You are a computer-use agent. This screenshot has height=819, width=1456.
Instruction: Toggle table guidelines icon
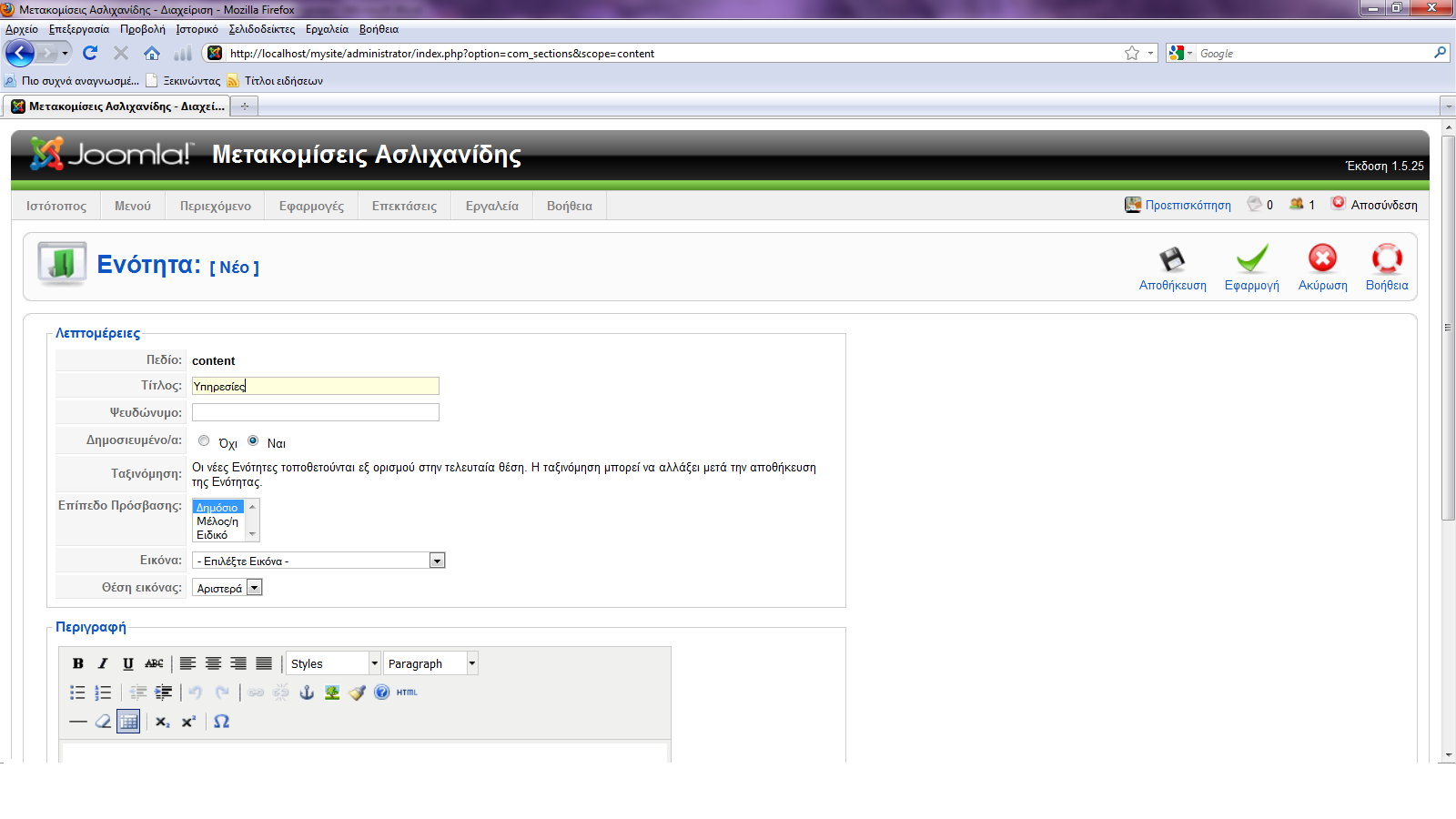pyautogui.click(x=128, y=722)
